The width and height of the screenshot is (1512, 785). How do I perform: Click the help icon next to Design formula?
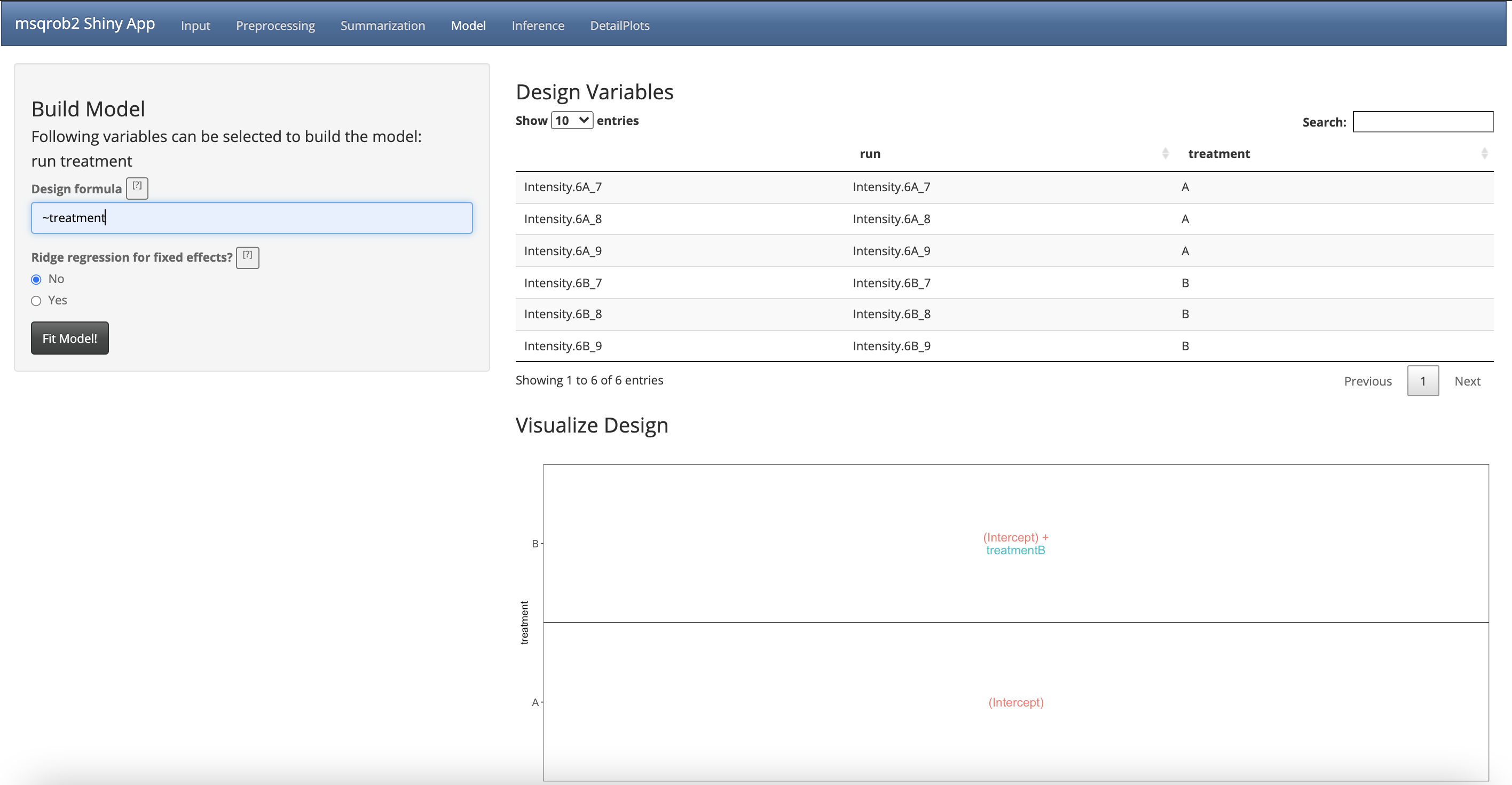click(137, 188)
